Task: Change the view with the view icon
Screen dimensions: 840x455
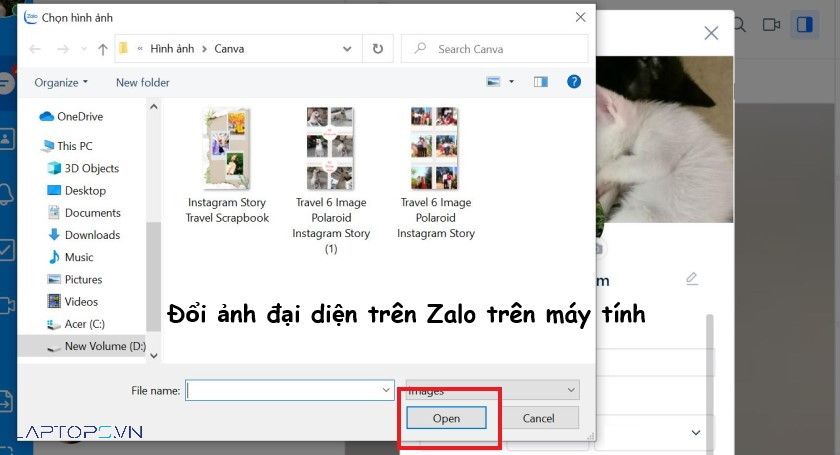Action: pyautogui.click(x=493, y=81)
